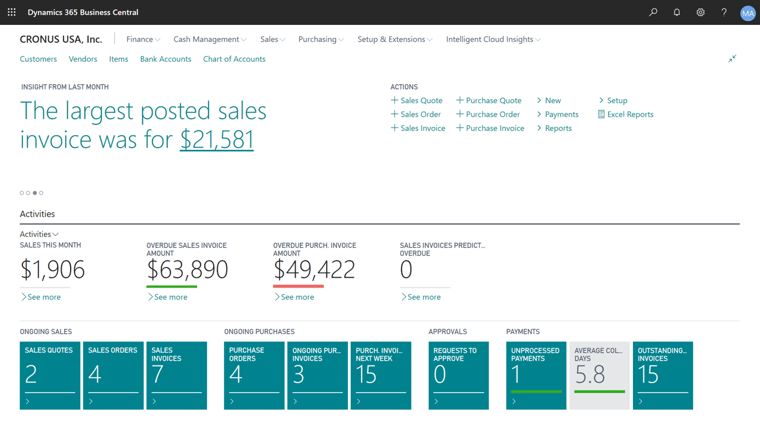Expand the Reports actions group
Image resolution: width=760 pixels, height=427 pixels.
(x=554, y=128)
